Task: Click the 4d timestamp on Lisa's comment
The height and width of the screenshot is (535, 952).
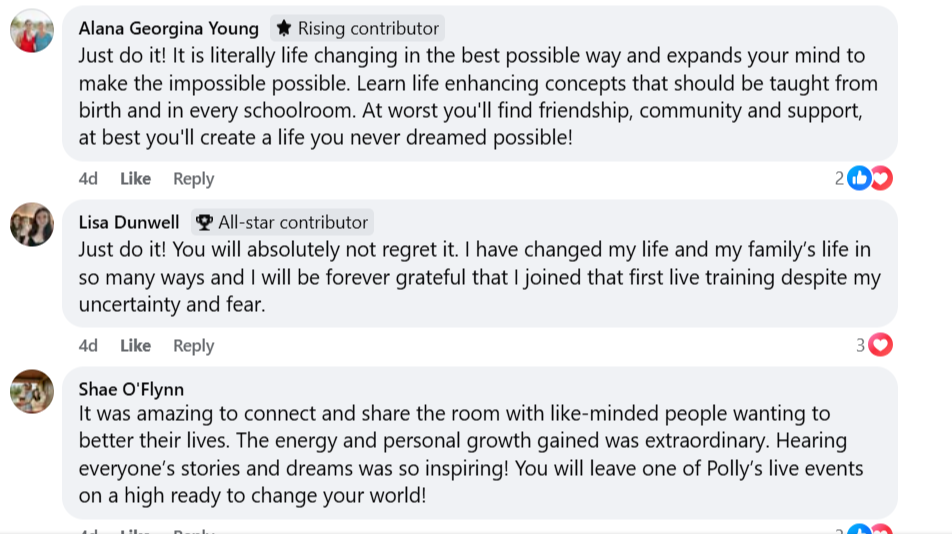Action: (x=88, y=346)
